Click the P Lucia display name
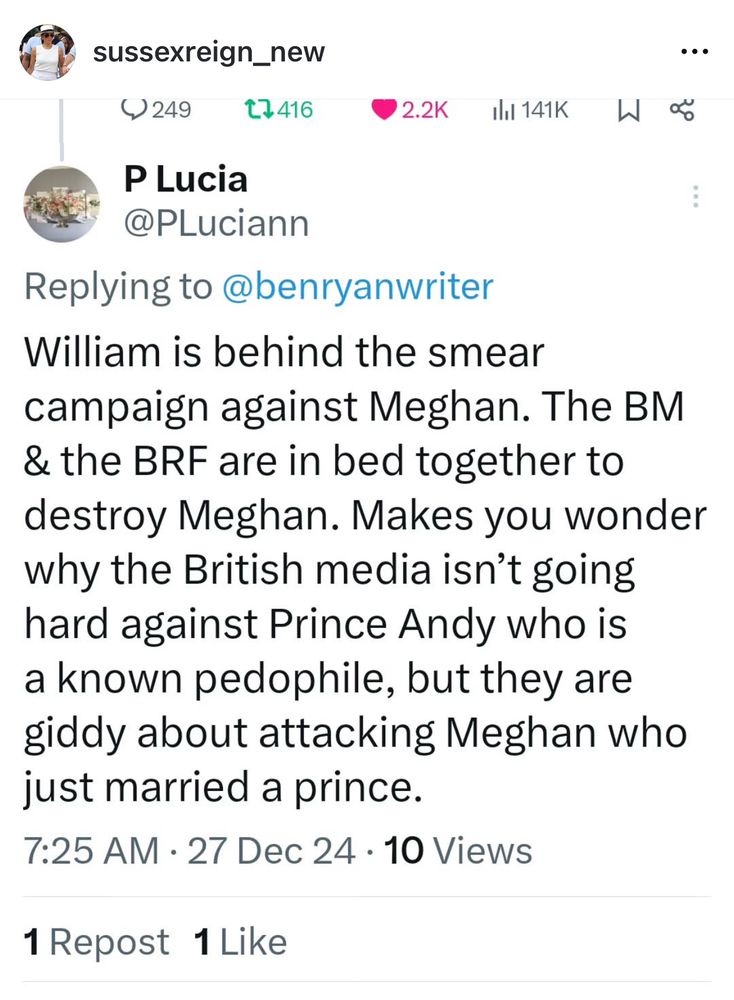734x1000 pixels. click(x=185, y=180)
